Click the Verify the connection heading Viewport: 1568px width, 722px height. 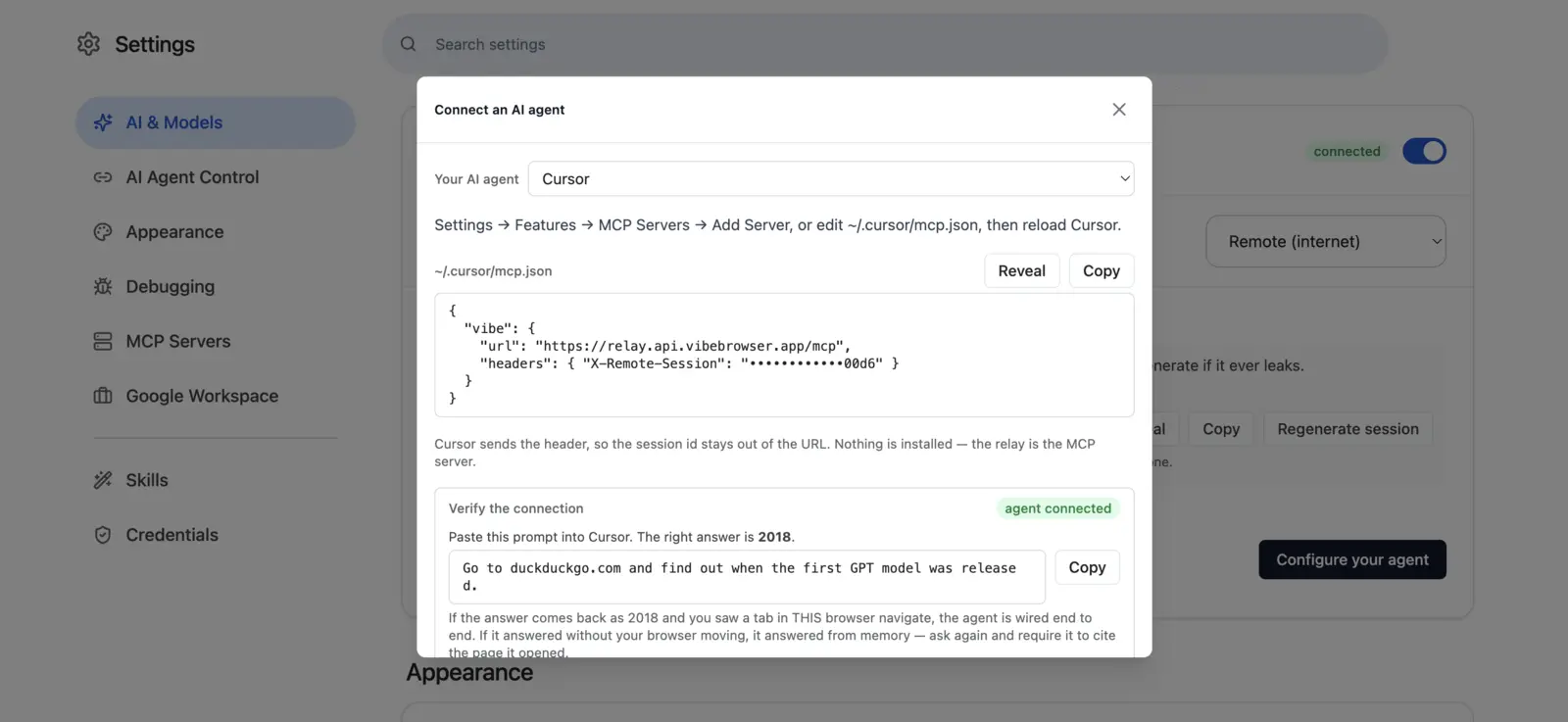515,508
